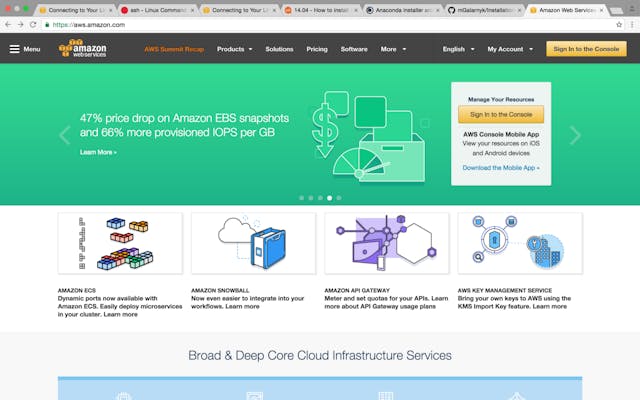Open Solutions in the navigation bar
The image size is (640, 400).
[x=279, y=49]
